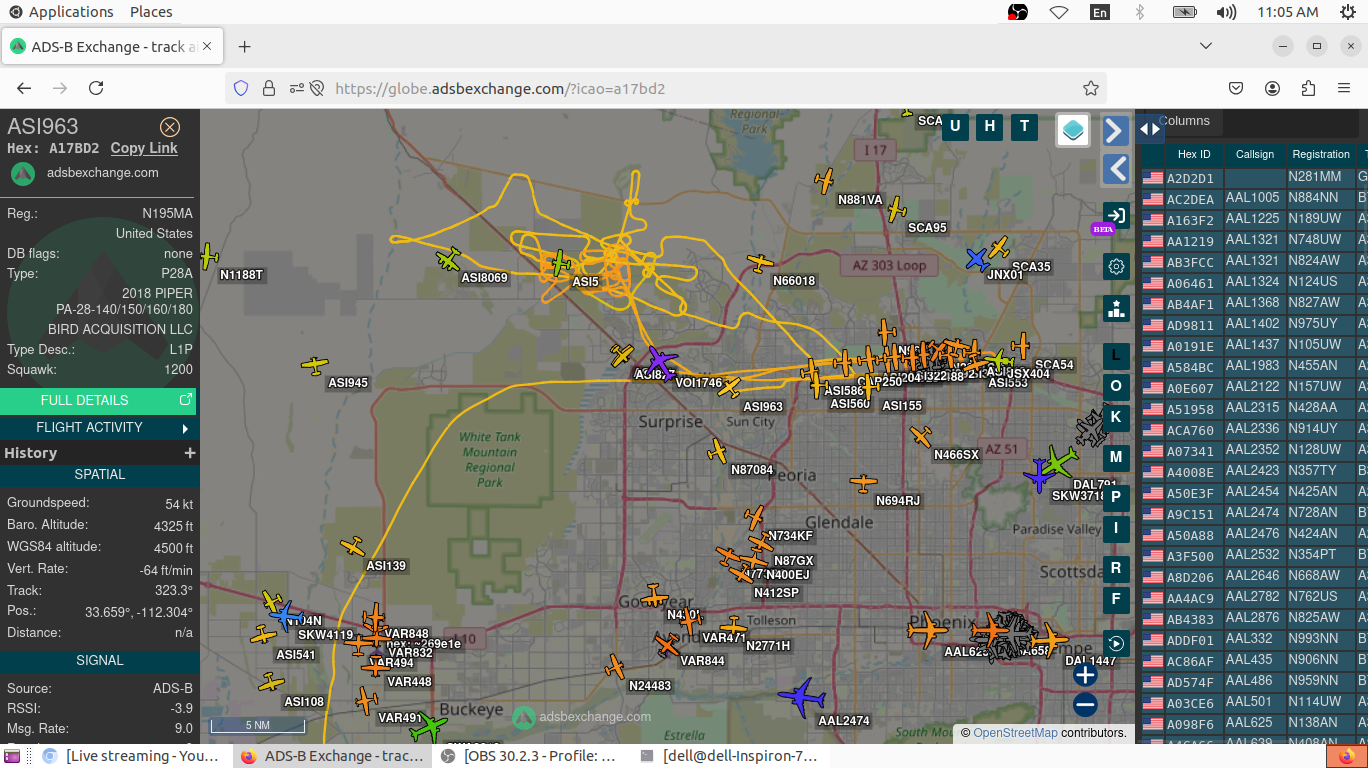Reload the ADS-B Exchange page
This screenshot has width=1368, height=768.
pos(96,88)
